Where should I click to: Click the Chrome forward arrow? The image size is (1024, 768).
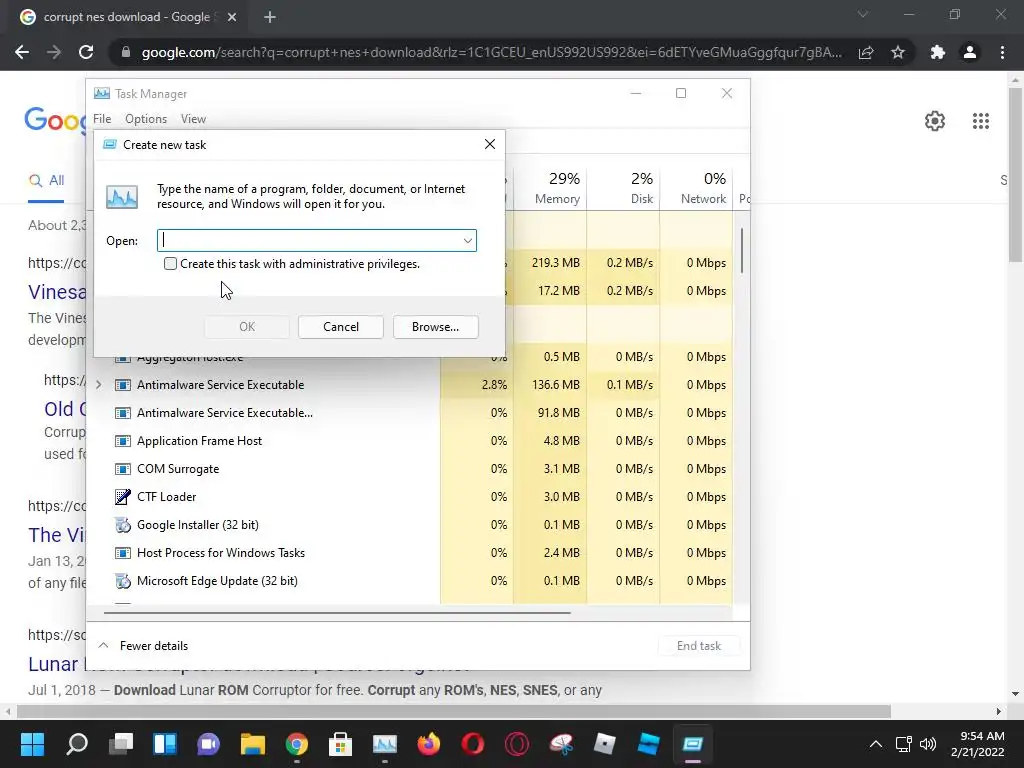(54, 52)
